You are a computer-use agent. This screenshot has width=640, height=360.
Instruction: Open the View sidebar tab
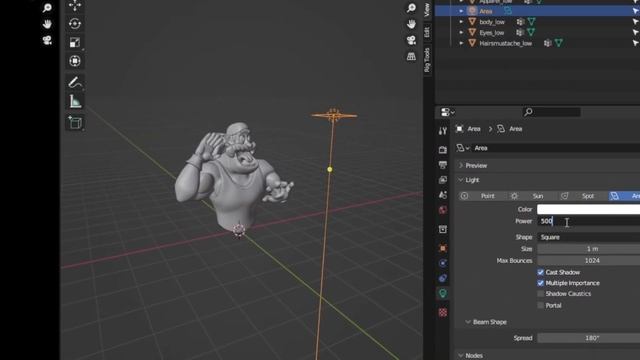427,10
